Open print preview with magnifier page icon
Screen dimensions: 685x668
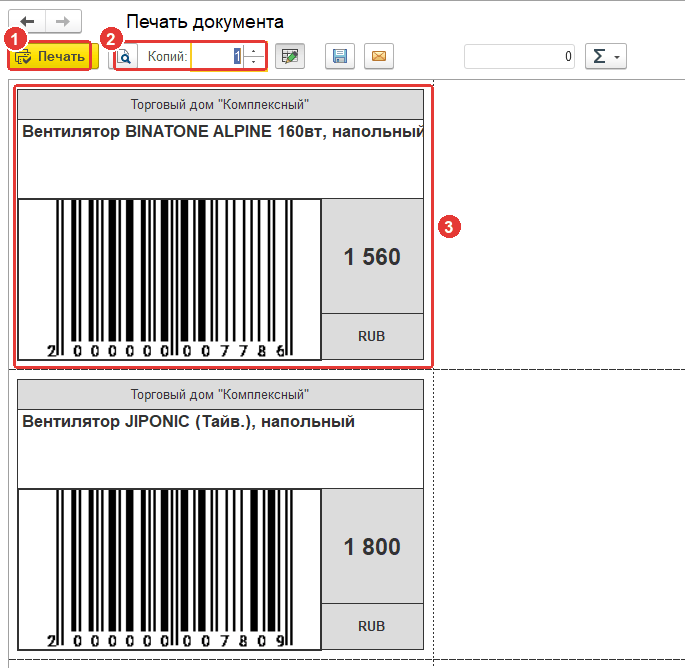pyautogui.click(x=125, y=56)
